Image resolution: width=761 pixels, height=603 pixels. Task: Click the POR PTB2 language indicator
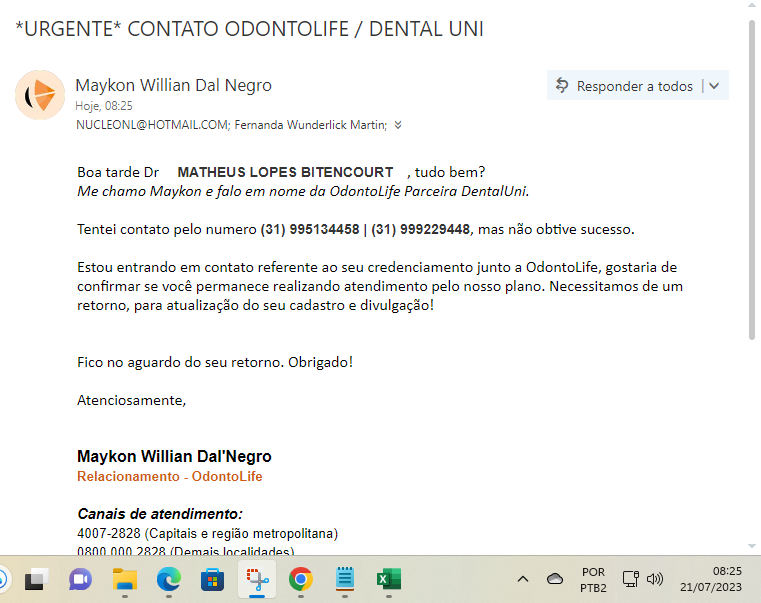click(593, 580)
